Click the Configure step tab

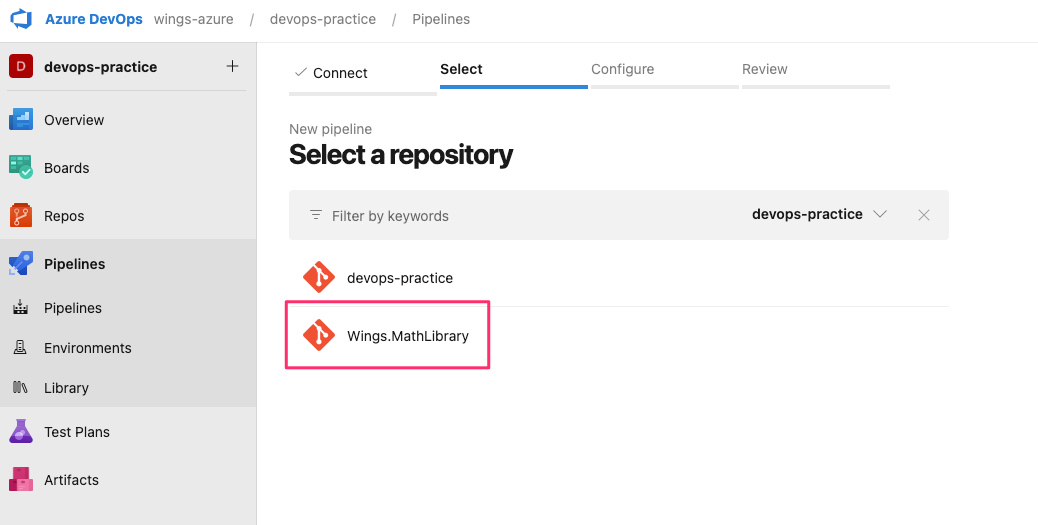[622, 70]
